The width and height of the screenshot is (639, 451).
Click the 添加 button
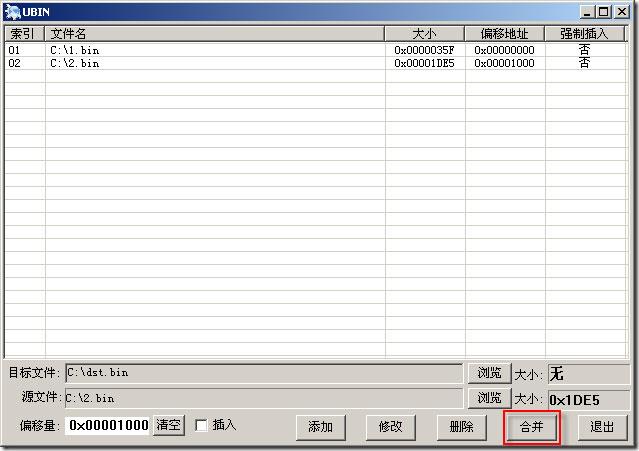tap(321, 426)
